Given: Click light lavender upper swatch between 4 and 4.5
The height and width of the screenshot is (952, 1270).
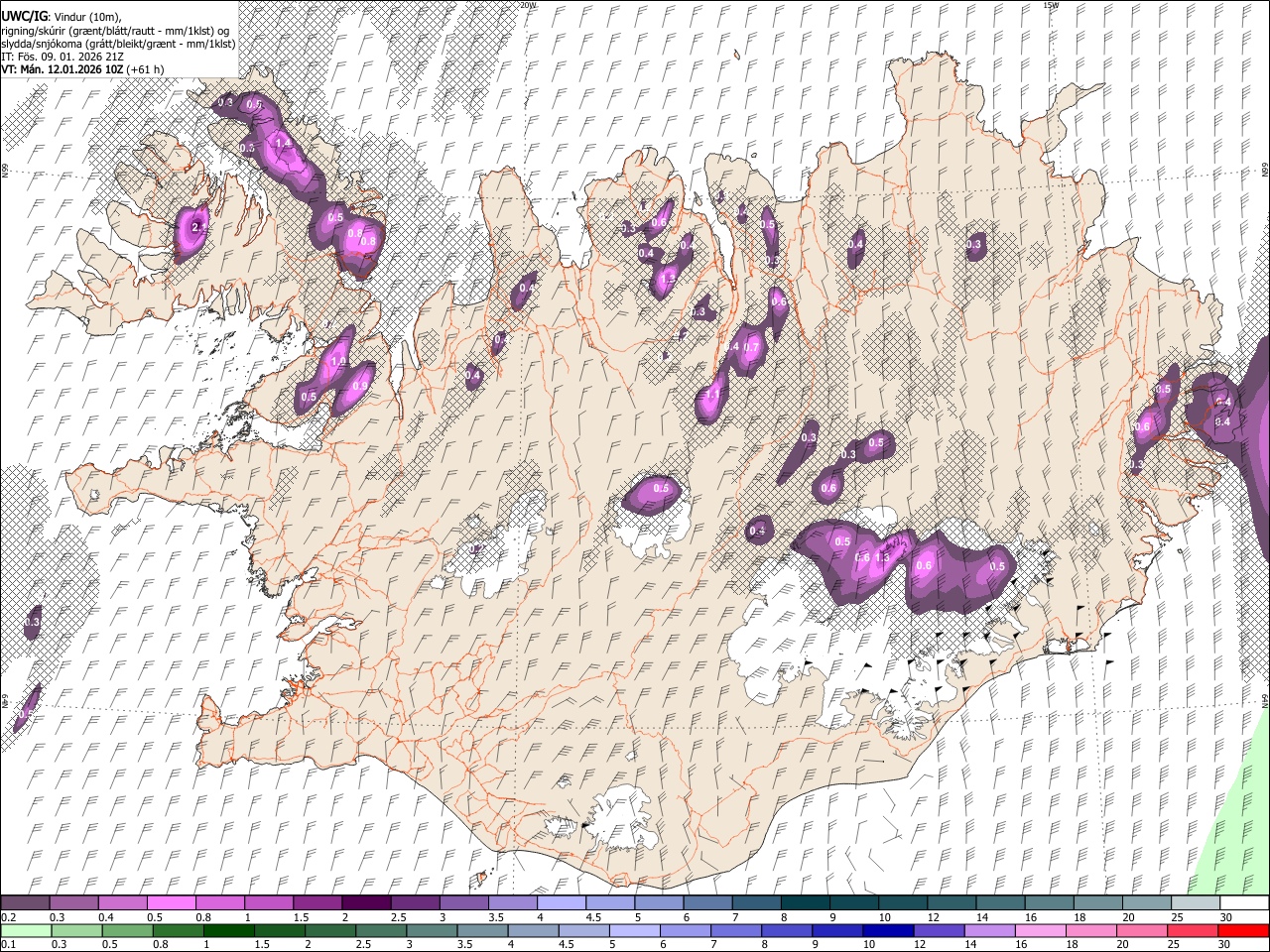Looking at the screenshot, I should [560, 903].
